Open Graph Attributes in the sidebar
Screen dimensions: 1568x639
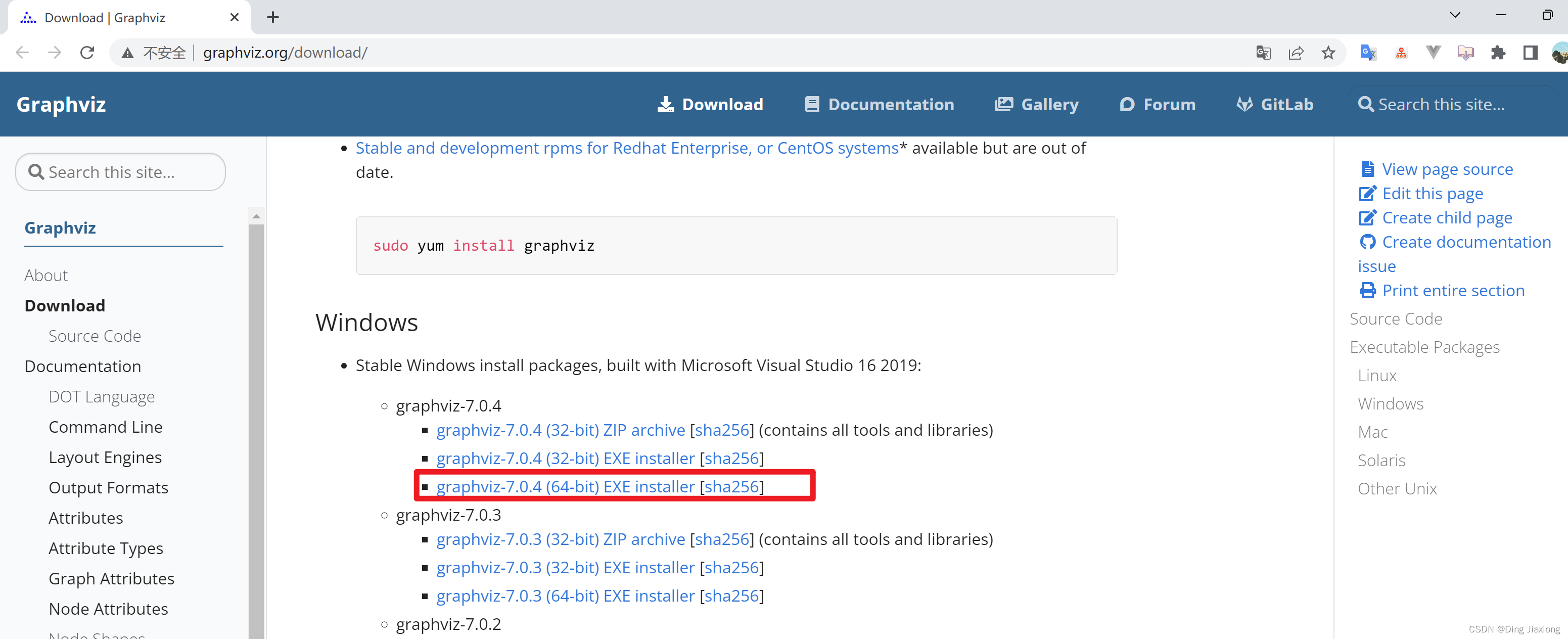click(111, 579)
